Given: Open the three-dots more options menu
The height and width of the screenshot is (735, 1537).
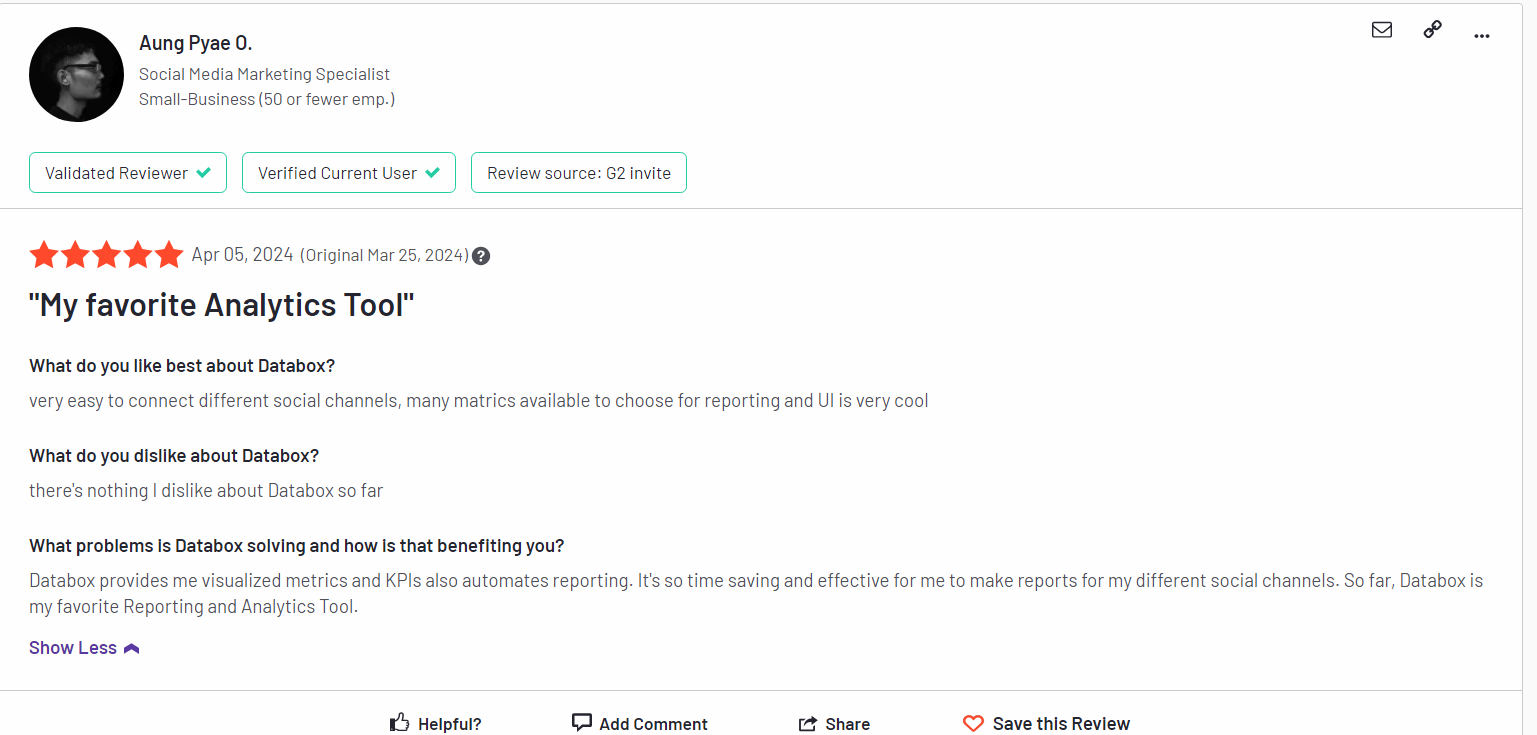Looking at the screenshot, I should [1482, 36].
